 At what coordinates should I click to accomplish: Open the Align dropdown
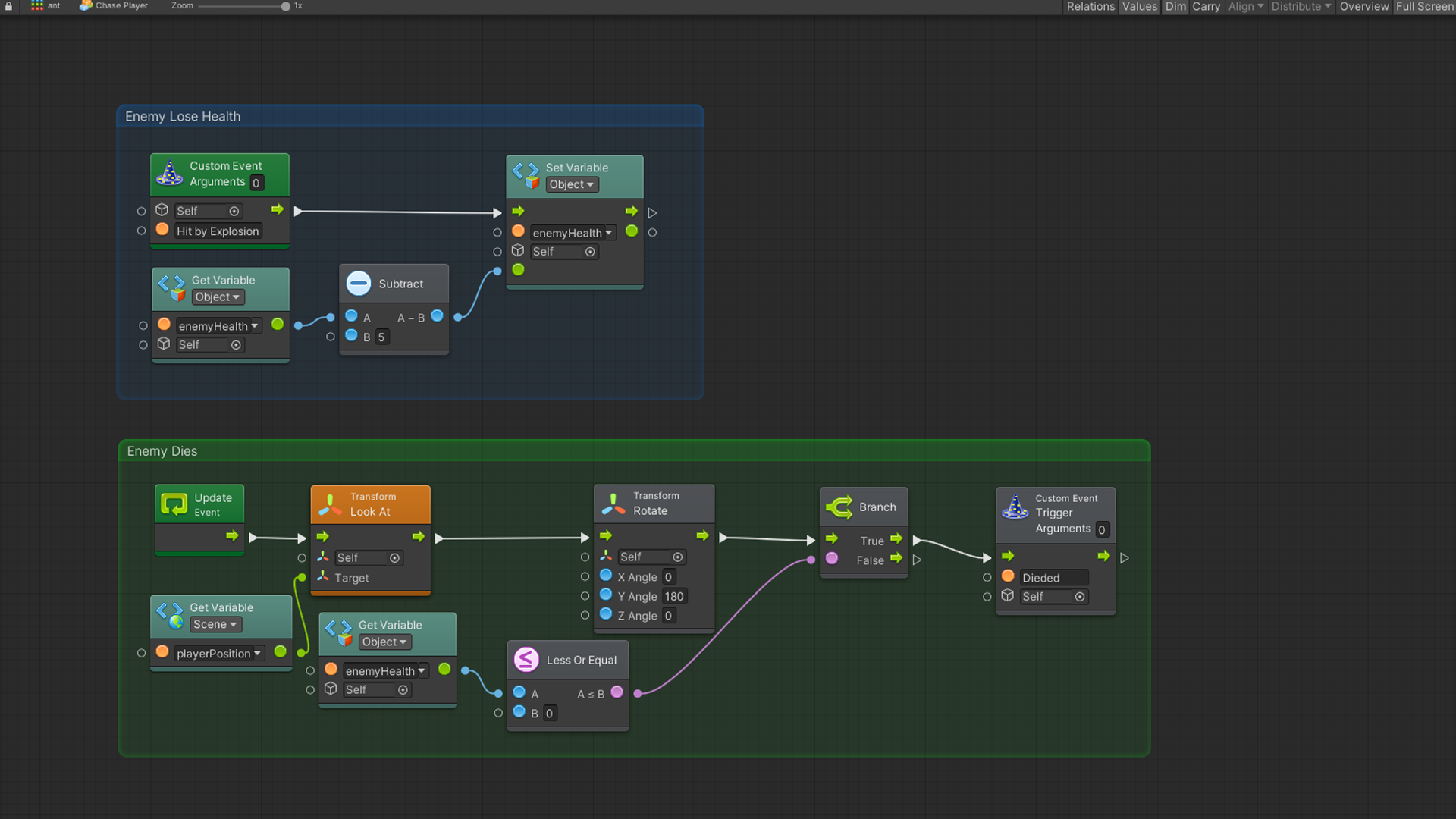(1246, 6)
